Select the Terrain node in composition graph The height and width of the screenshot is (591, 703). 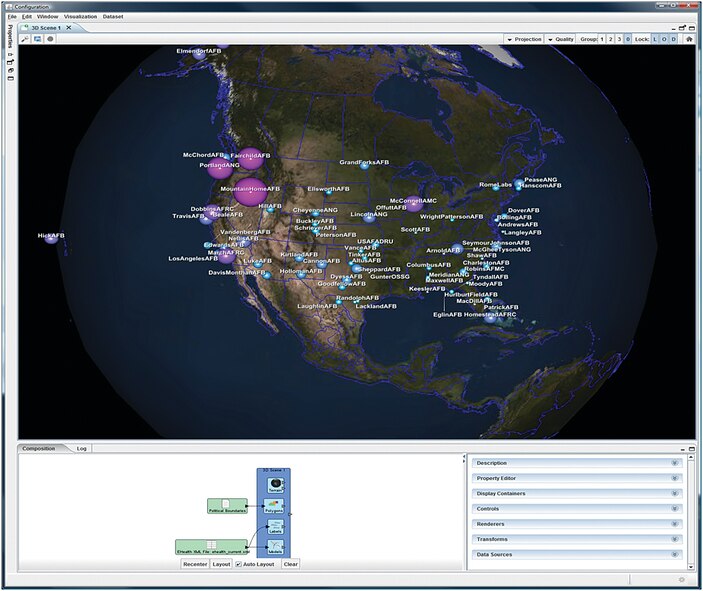click(x=276, y=485)
